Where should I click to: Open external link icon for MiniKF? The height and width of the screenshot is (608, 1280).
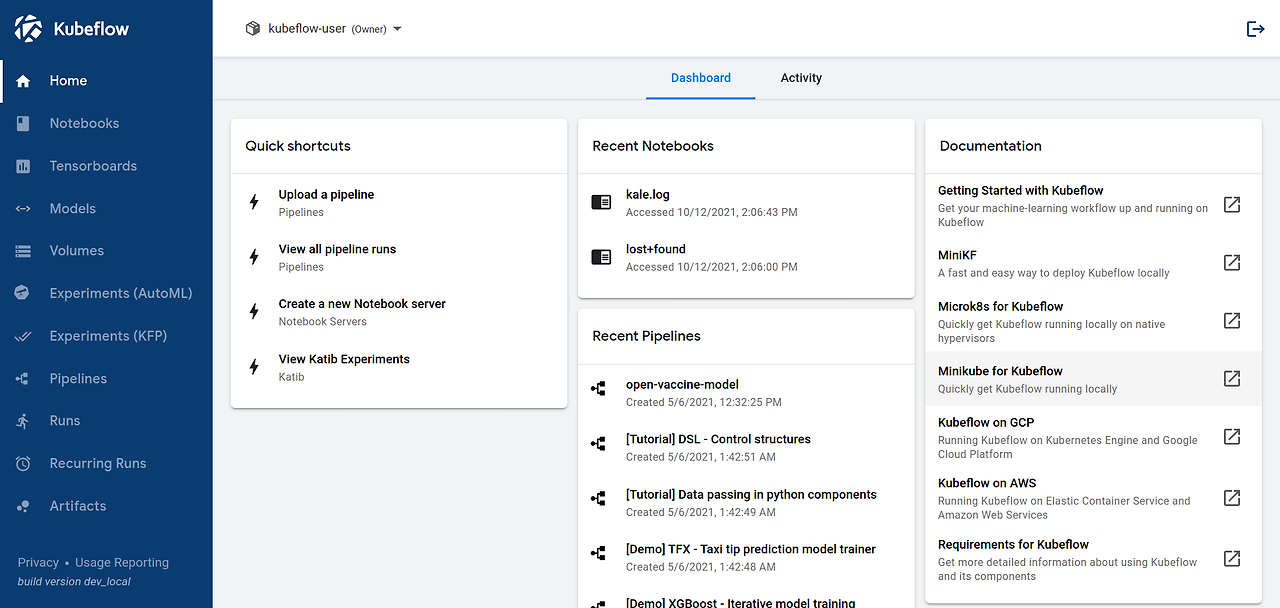(x=1232, y=263)
